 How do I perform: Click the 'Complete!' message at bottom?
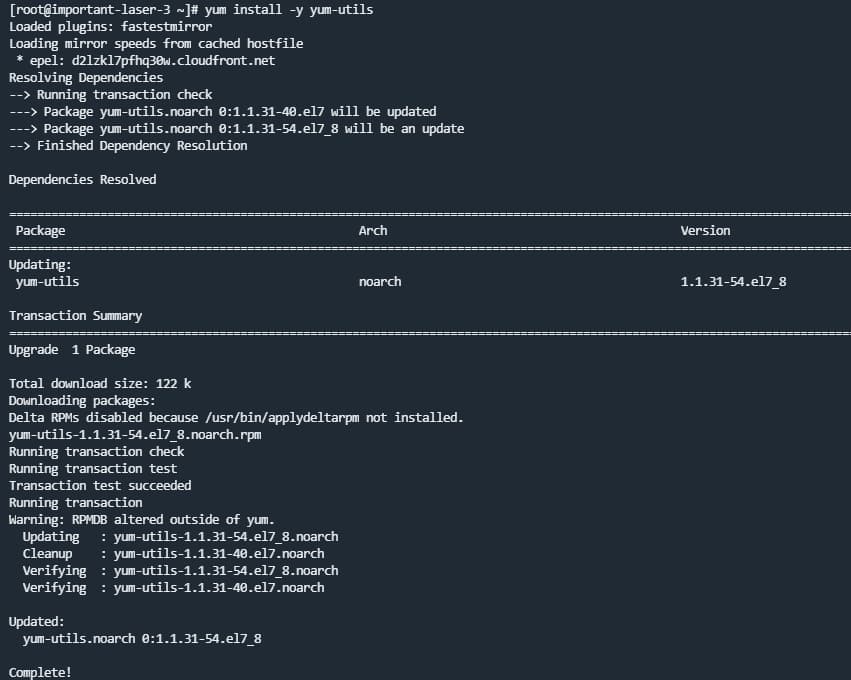pos(40,672)
